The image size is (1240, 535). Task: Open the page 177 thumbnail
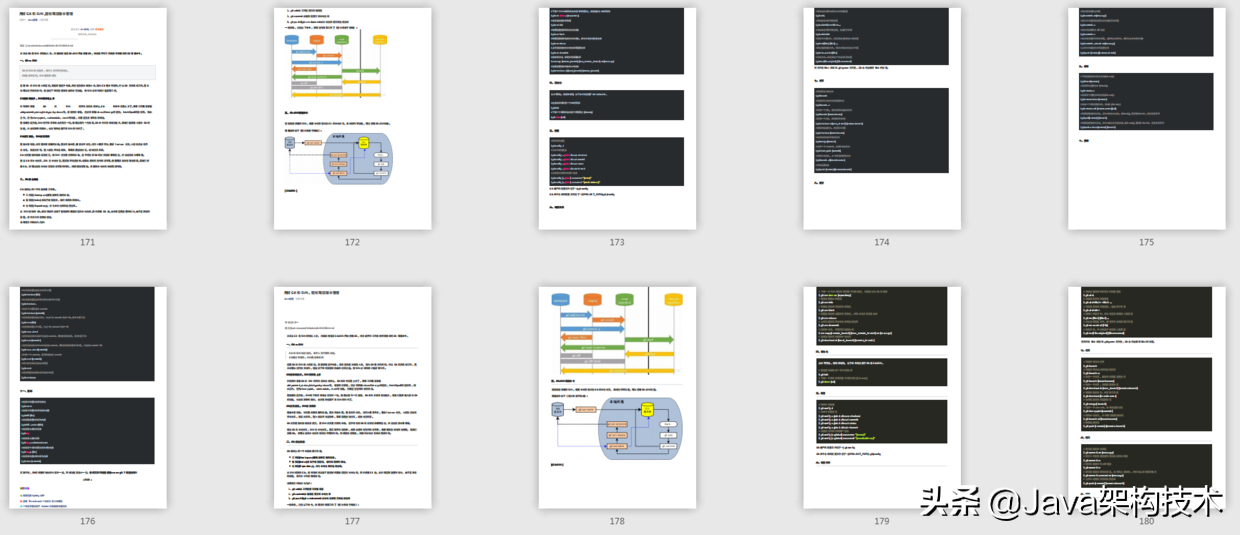click(353, 397)
